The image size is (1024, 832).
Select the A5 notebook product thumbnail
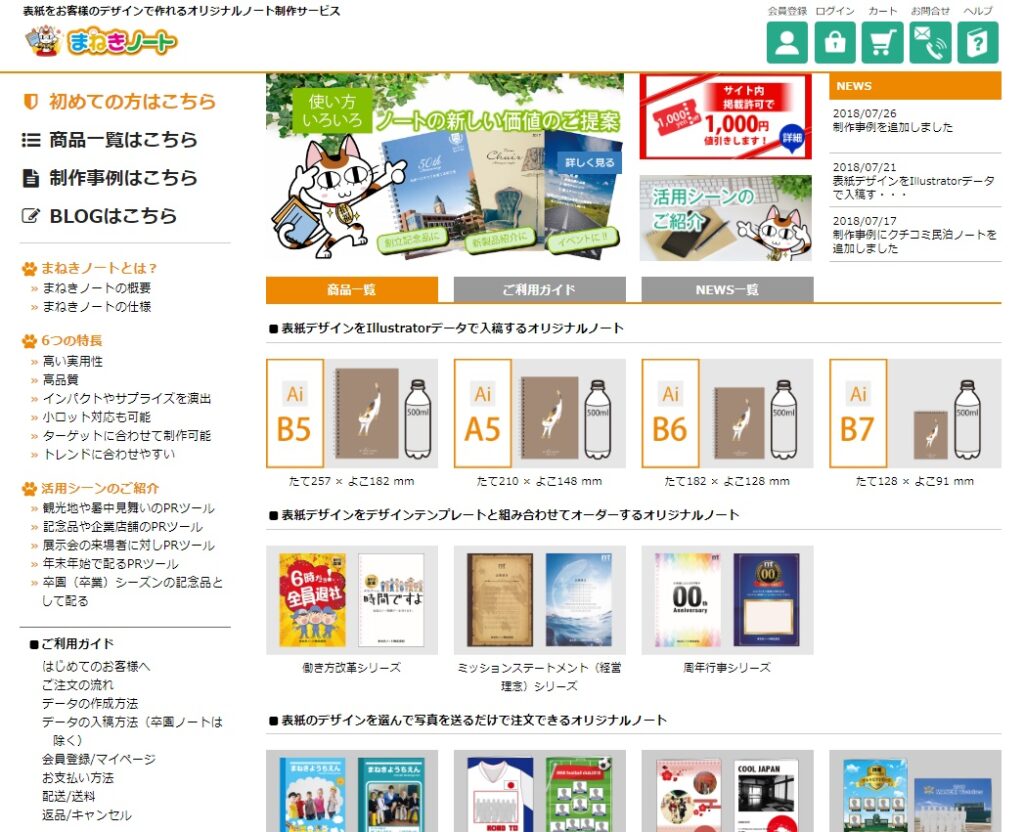[539, 413]
